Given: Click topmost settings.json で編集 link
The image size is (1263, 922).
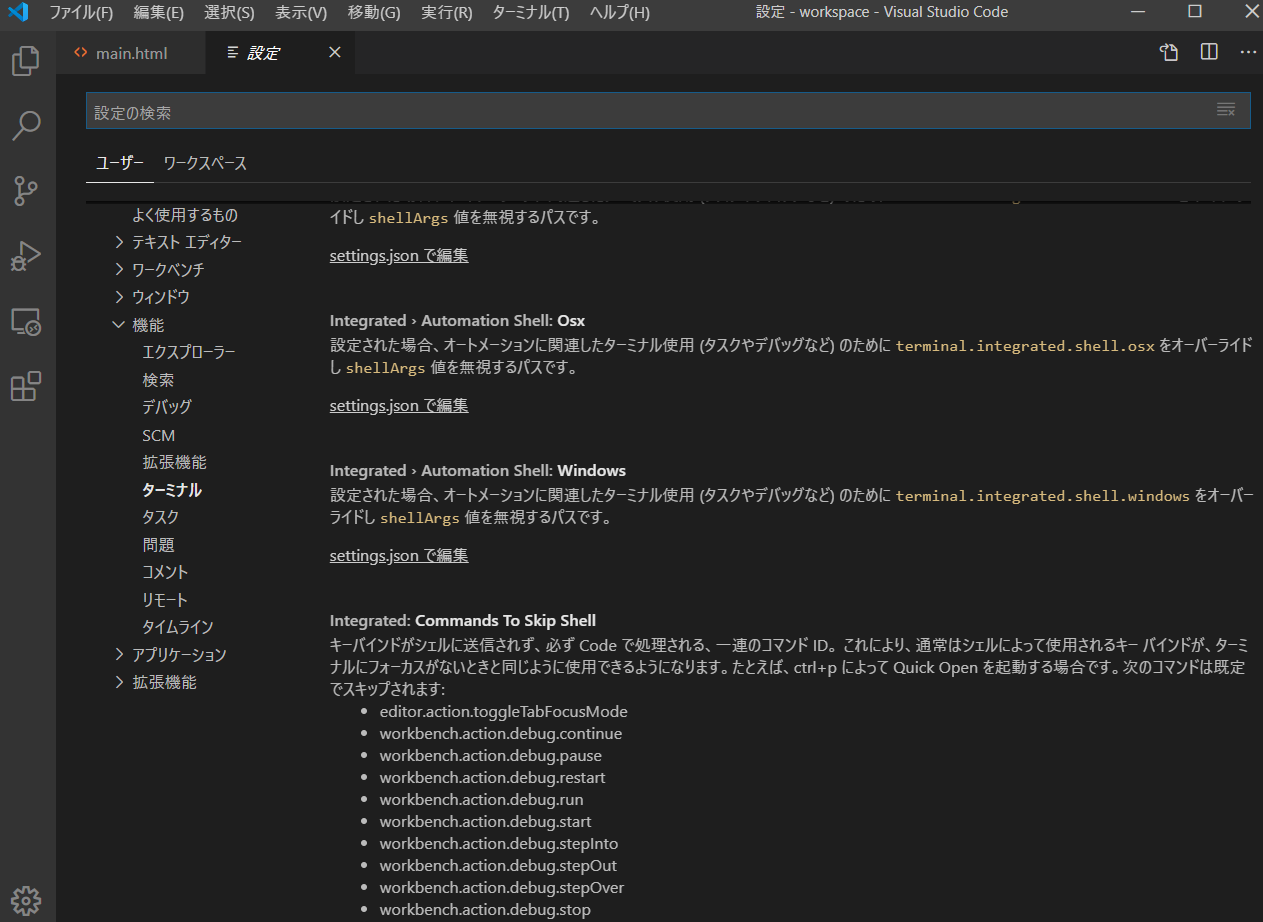Looking at the screenshot, I should tap(399, 256).
